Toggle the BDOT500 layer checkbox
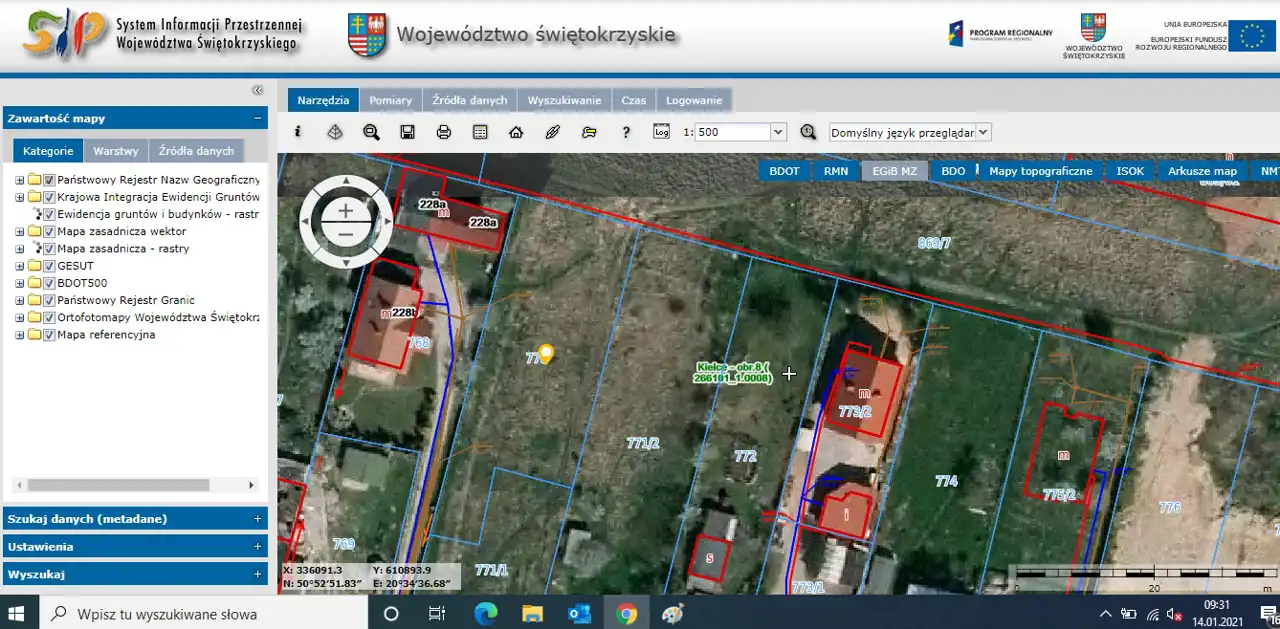The image size is (1280, 629). (x=49, y=283)
